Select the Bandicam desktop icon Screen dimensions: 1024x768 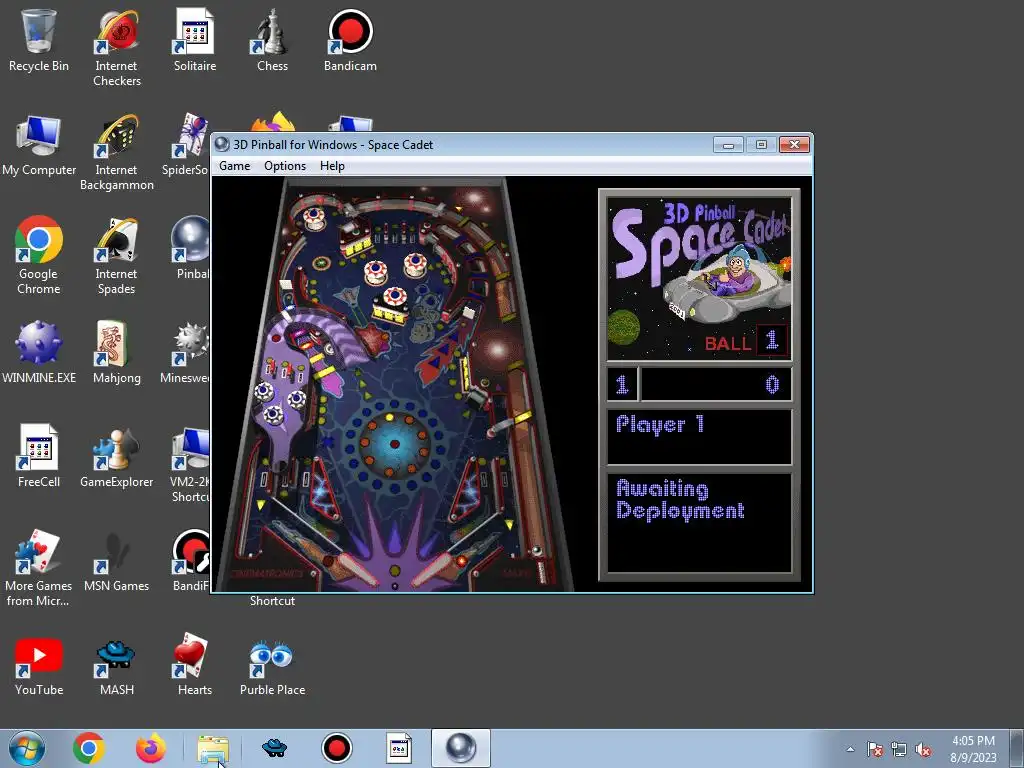[x=350, y=40]
